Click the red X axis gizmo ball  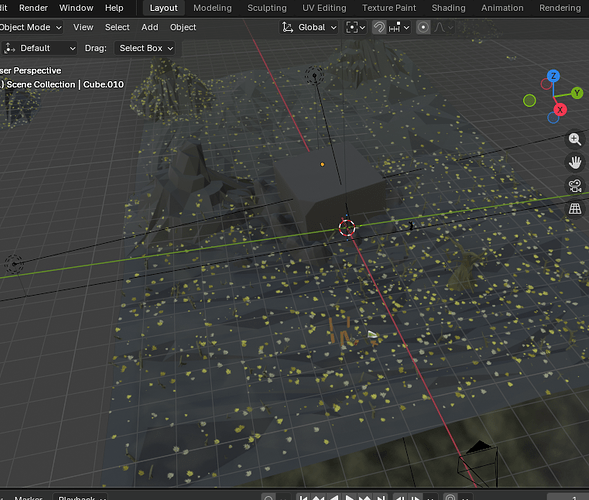(560, 110)
